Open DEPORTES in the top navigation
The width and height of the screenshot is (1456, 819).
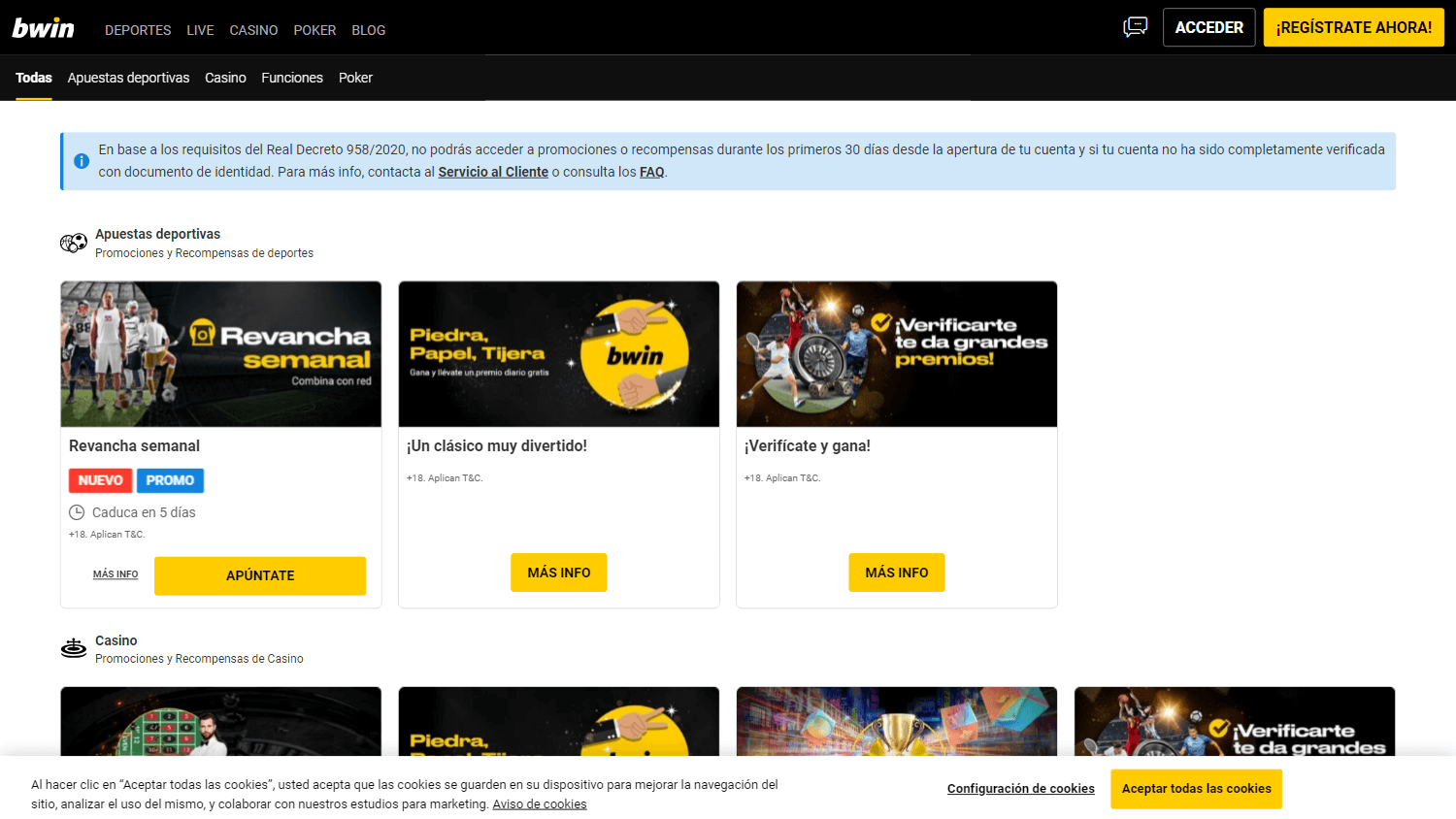coord(138,30)
